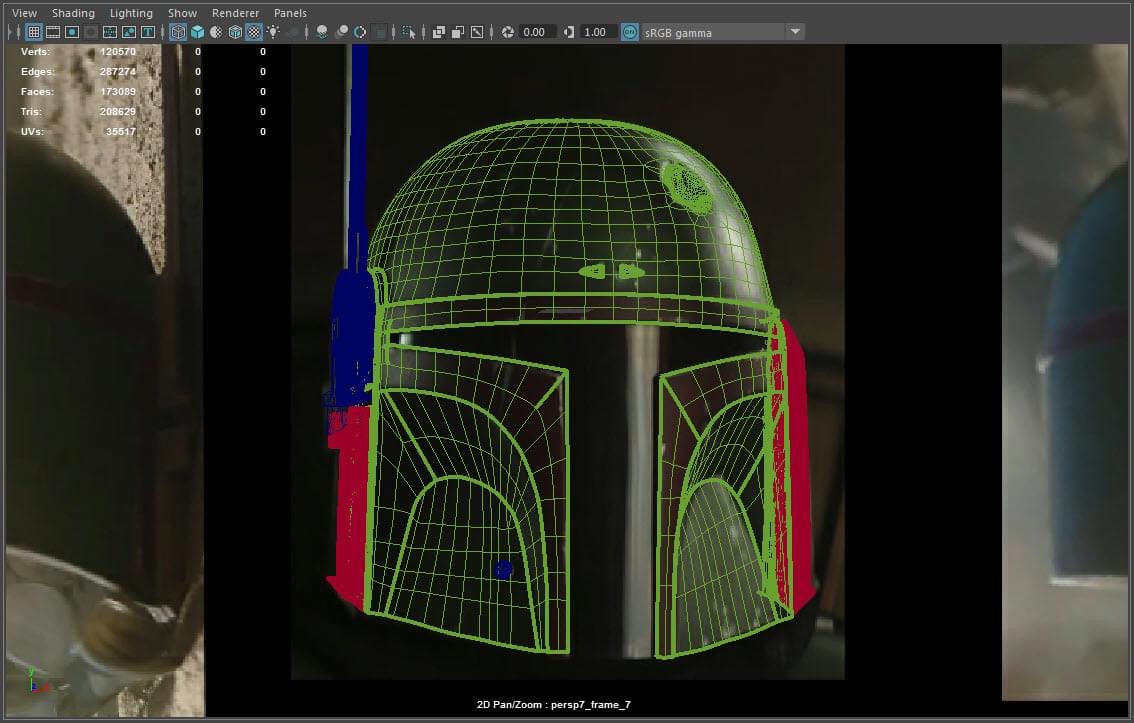
Task: Toggle the viewport grid display icon
Action: click(33, 32)
